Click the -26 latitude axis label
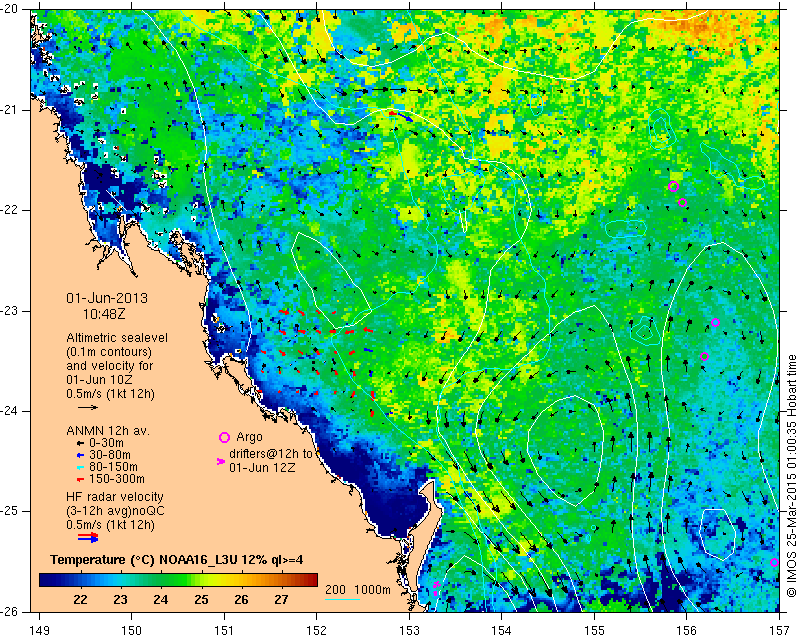This screenshot has width=800, height=640. click(x=11, y=611)
